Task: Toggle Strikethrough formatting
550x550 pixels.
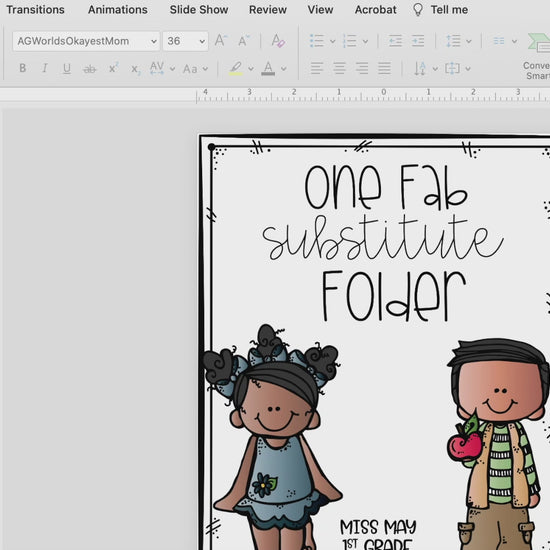Action: (x=89, y=69)
